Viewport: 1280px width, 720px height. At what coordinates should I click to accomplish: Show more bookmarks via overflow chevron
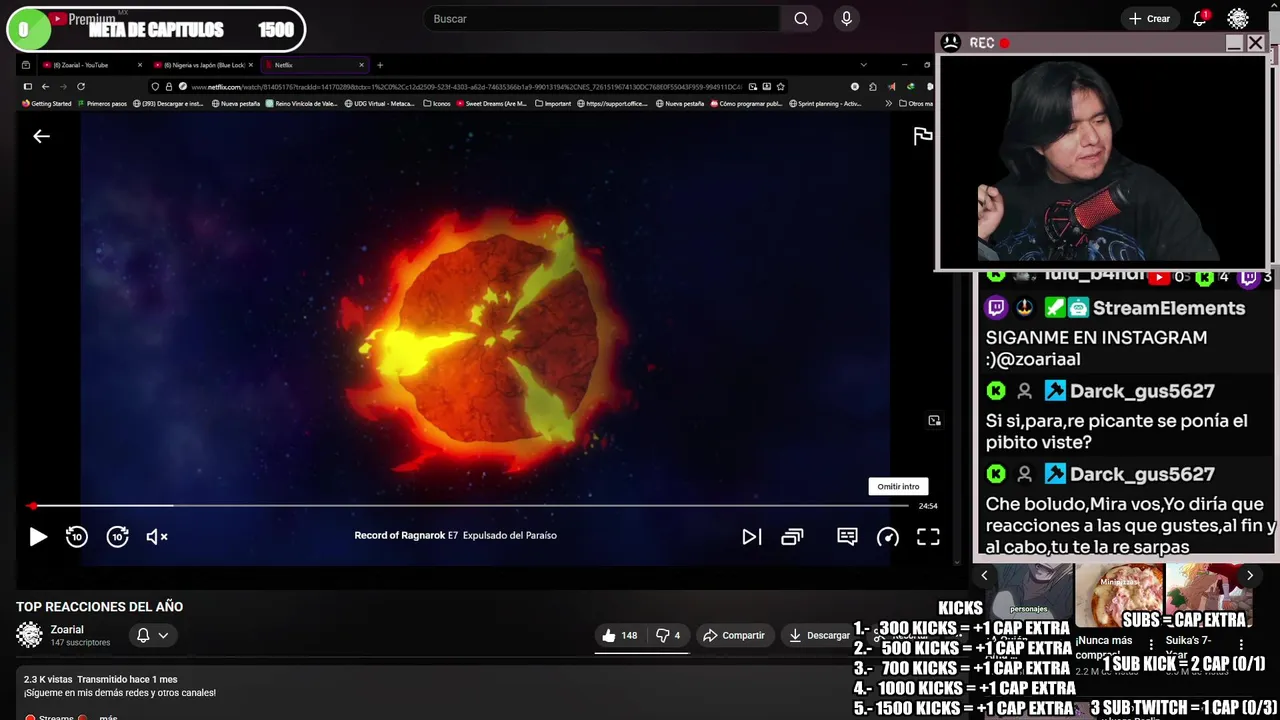coord(888,103)
